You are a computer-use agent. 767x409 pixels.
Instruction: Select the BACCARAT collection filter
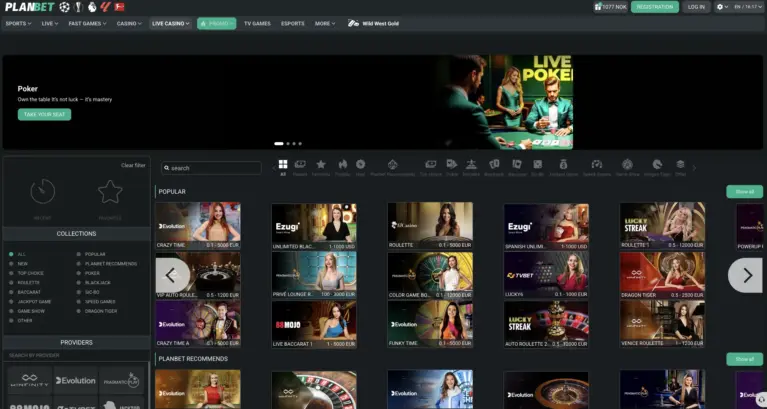point(25,292)
